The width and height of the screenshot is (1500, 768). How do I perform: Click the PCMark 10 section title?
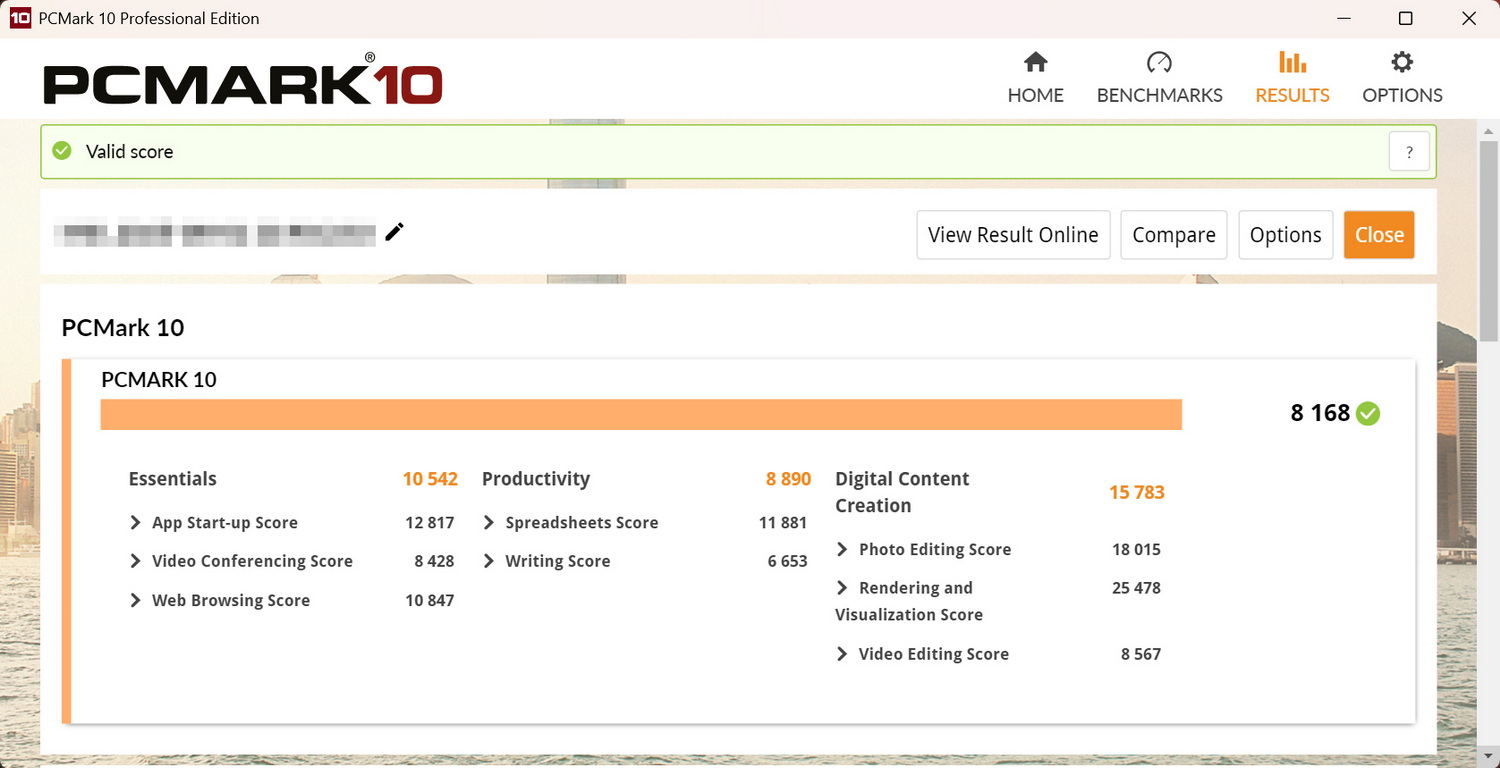(123, 328)
